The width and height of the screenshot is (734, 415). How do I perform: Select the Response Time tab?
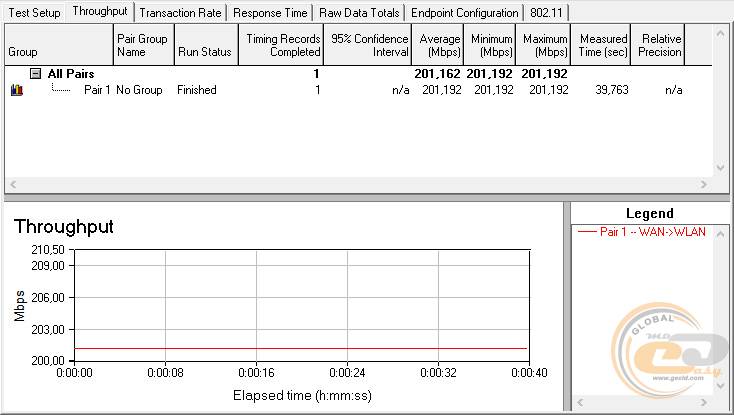[x=270, y=13]
